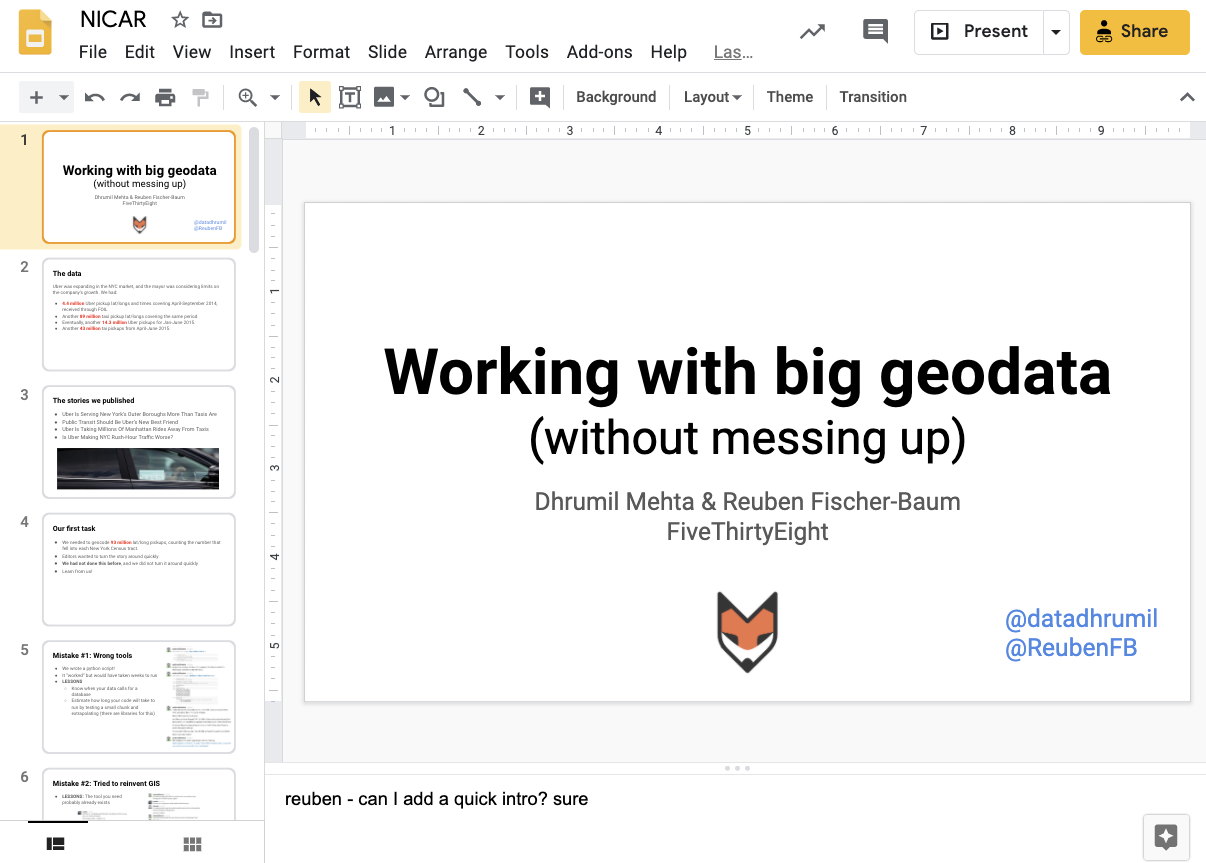Open the Format menu
This screenshot has width=1206, height=863.
321,52
